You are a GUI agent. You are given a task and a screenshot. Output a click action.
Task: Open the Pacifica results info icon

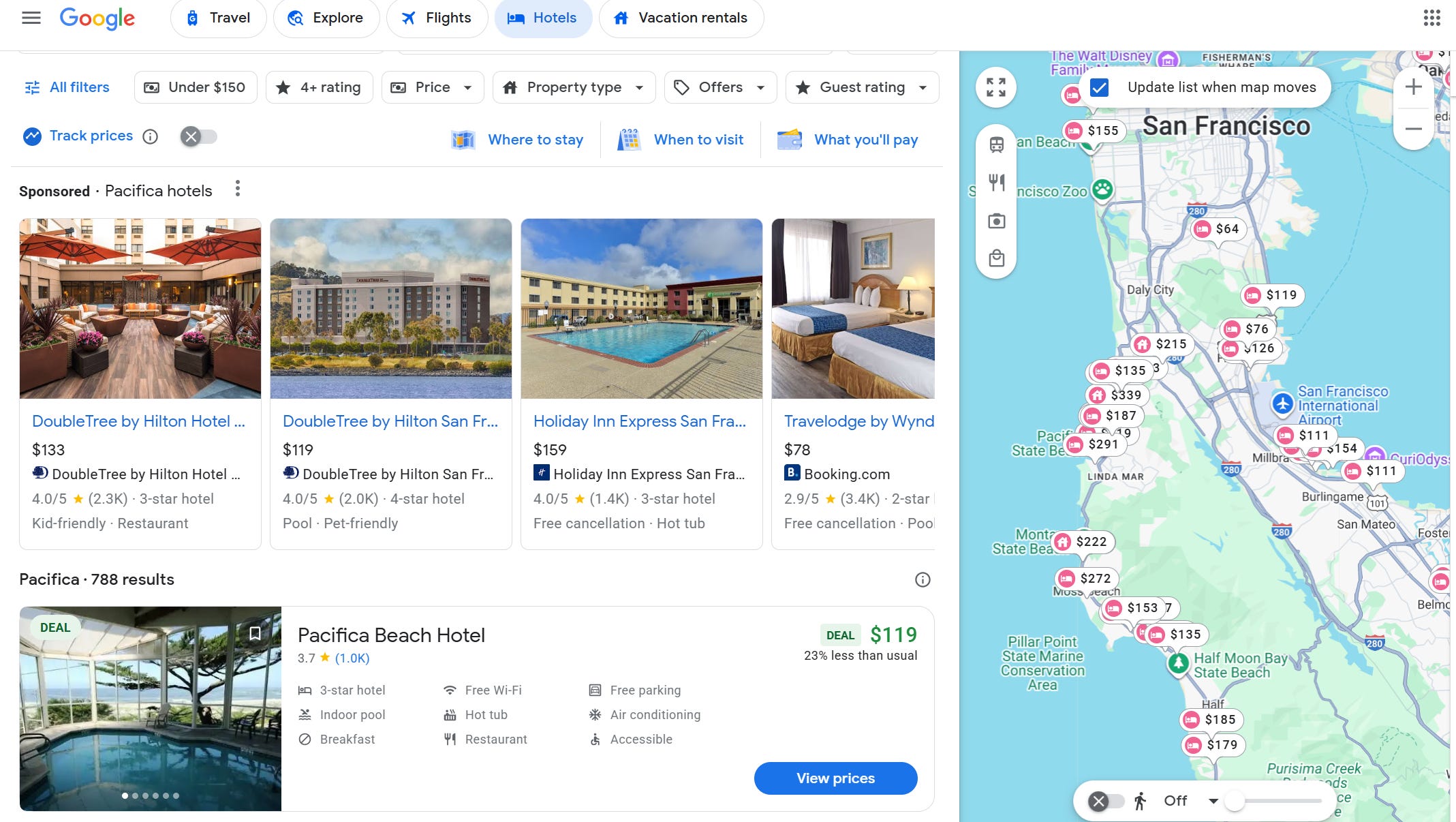(x=922, y=579)
